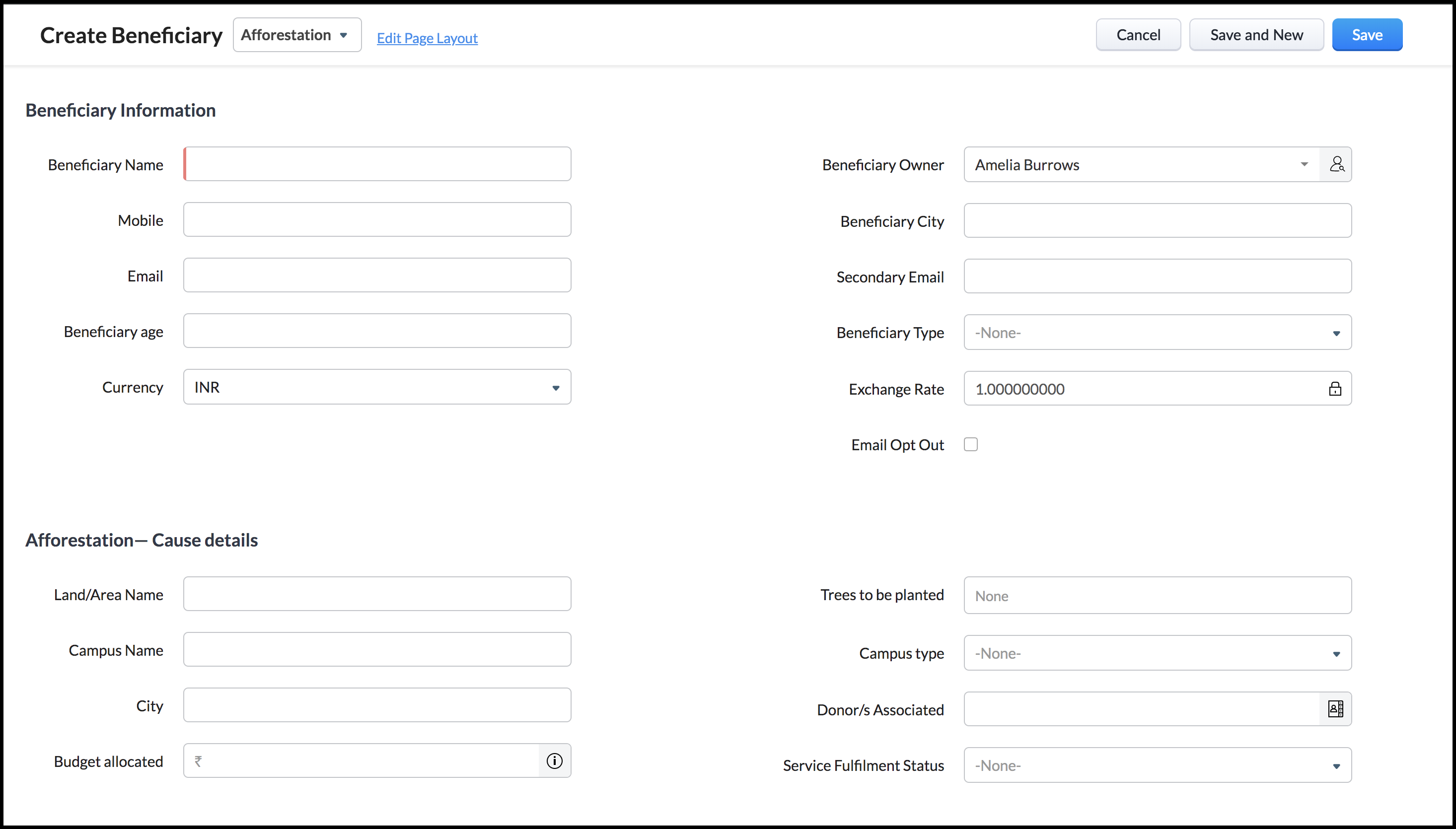Expand the Campus type dropdown

coord(1157,653)
